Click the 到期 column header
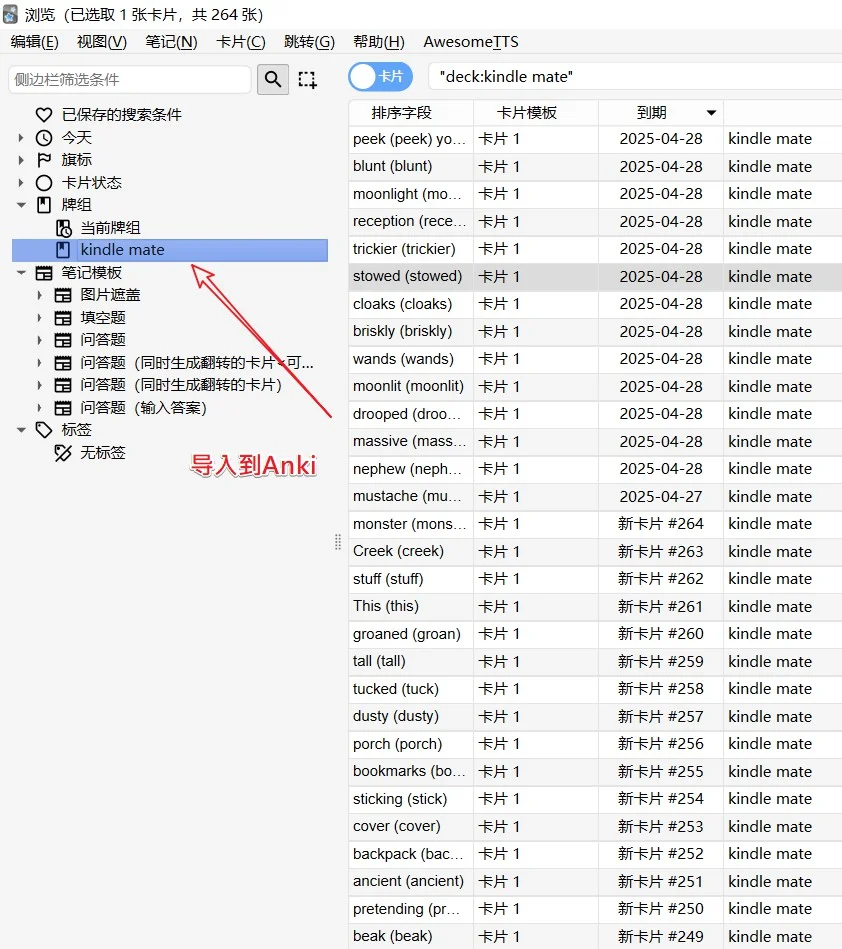Screen dimensions: 842x949 (661, 113)
